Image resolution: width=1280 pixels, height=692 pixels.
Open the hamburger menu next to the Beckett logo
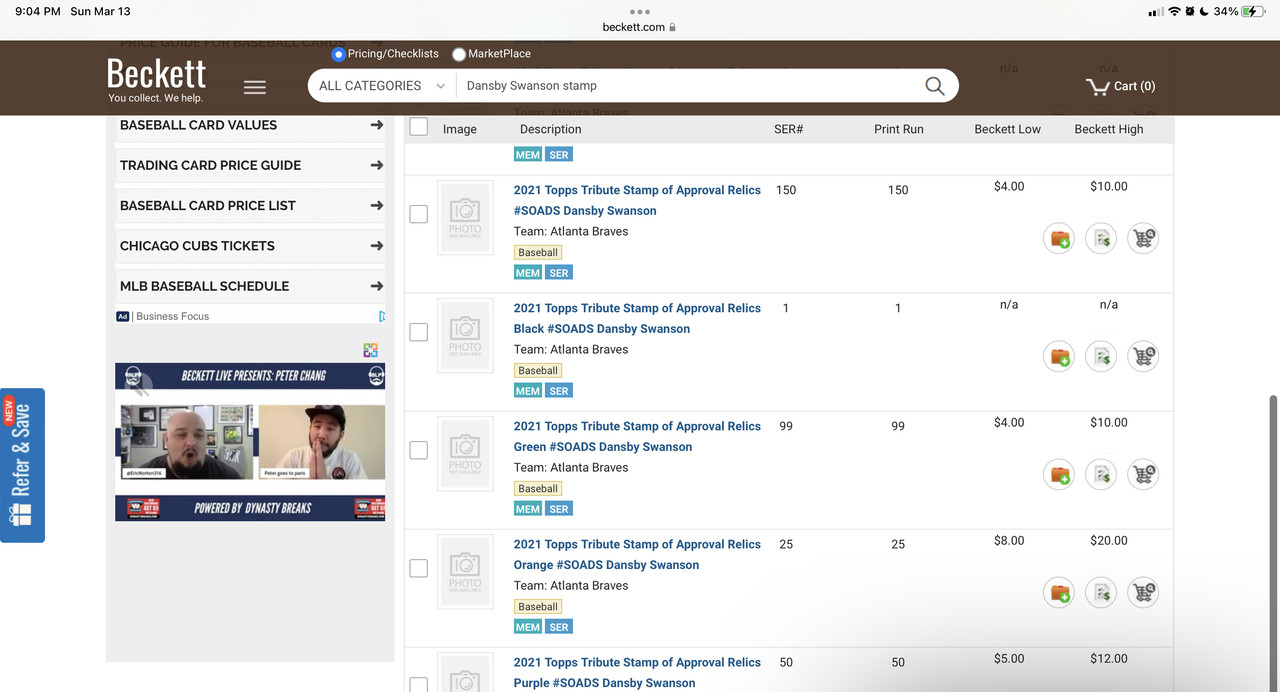click(255, 87)
